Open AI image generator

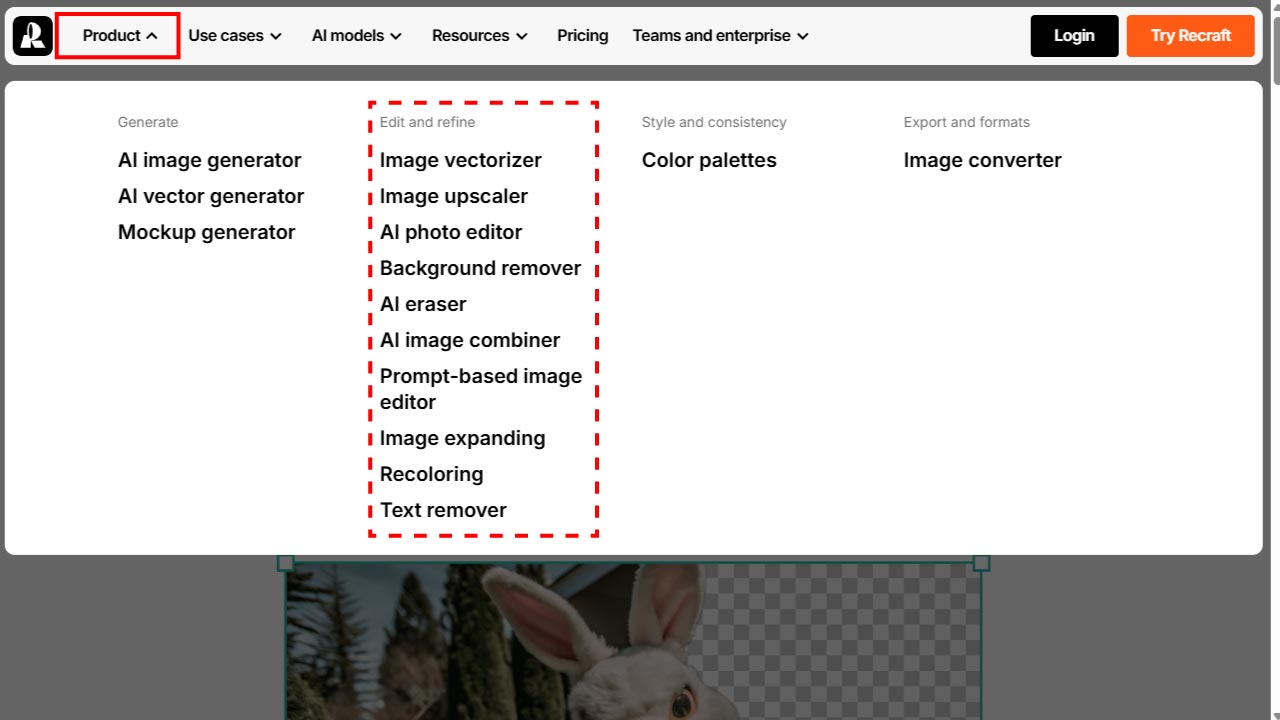tap(209, 160)
